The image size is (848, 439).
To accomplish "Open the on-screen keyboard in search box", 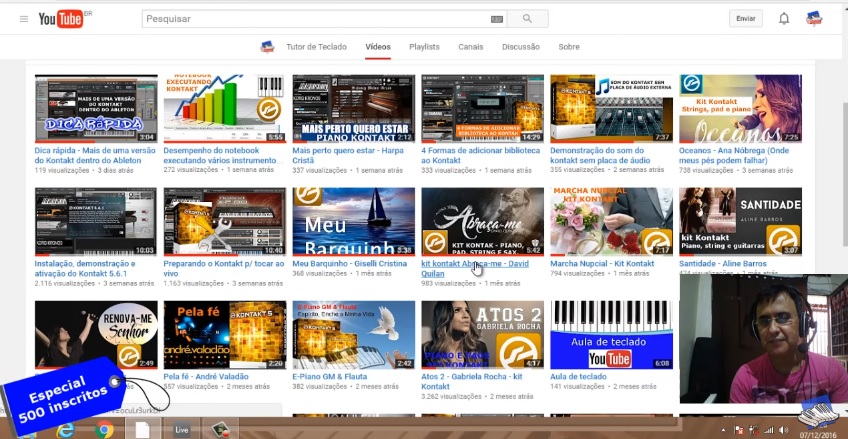I will point(496,19).
